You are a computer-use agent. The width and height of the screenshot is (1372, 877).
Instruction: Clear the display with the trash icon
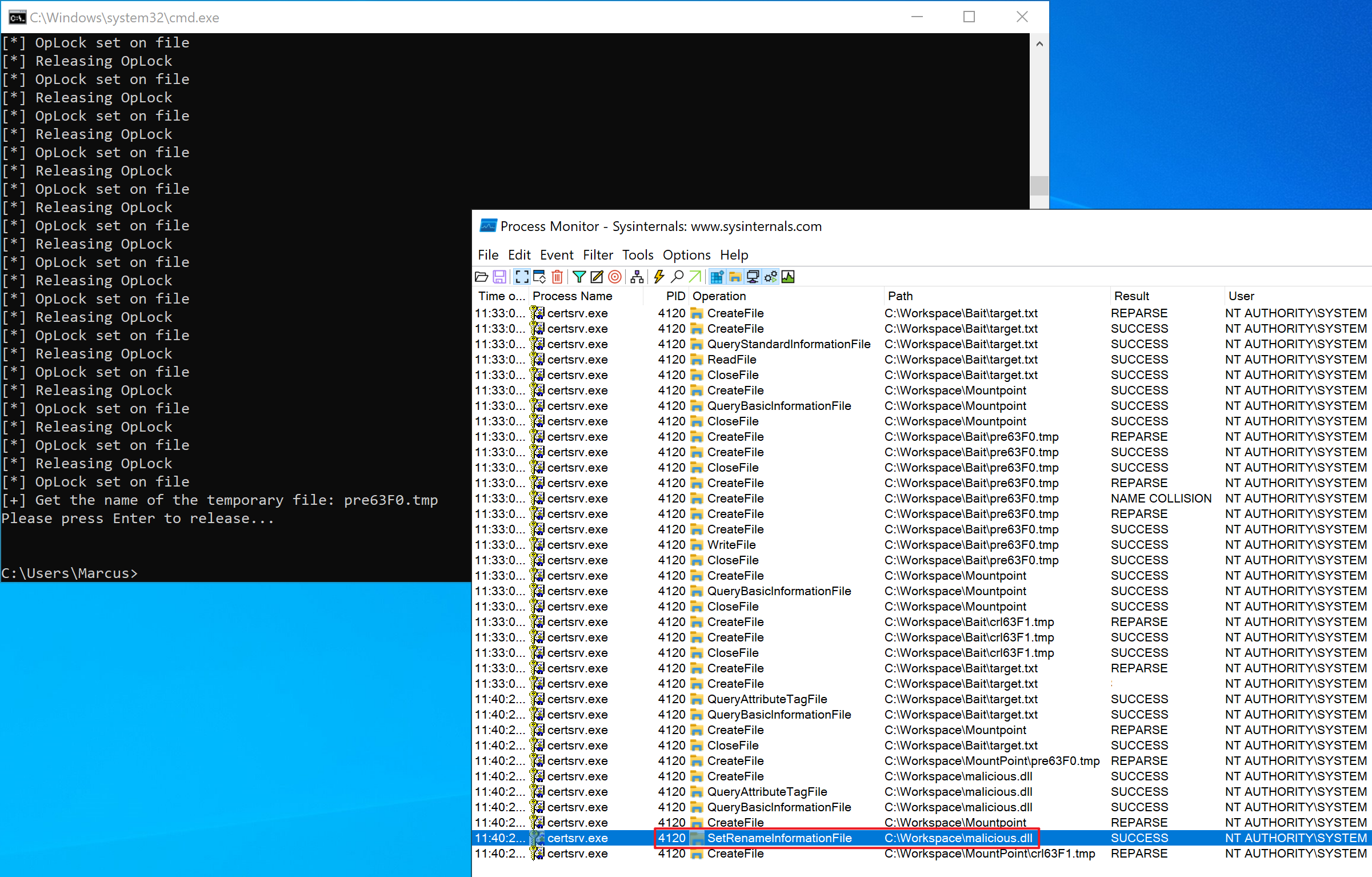coord(557,277)
